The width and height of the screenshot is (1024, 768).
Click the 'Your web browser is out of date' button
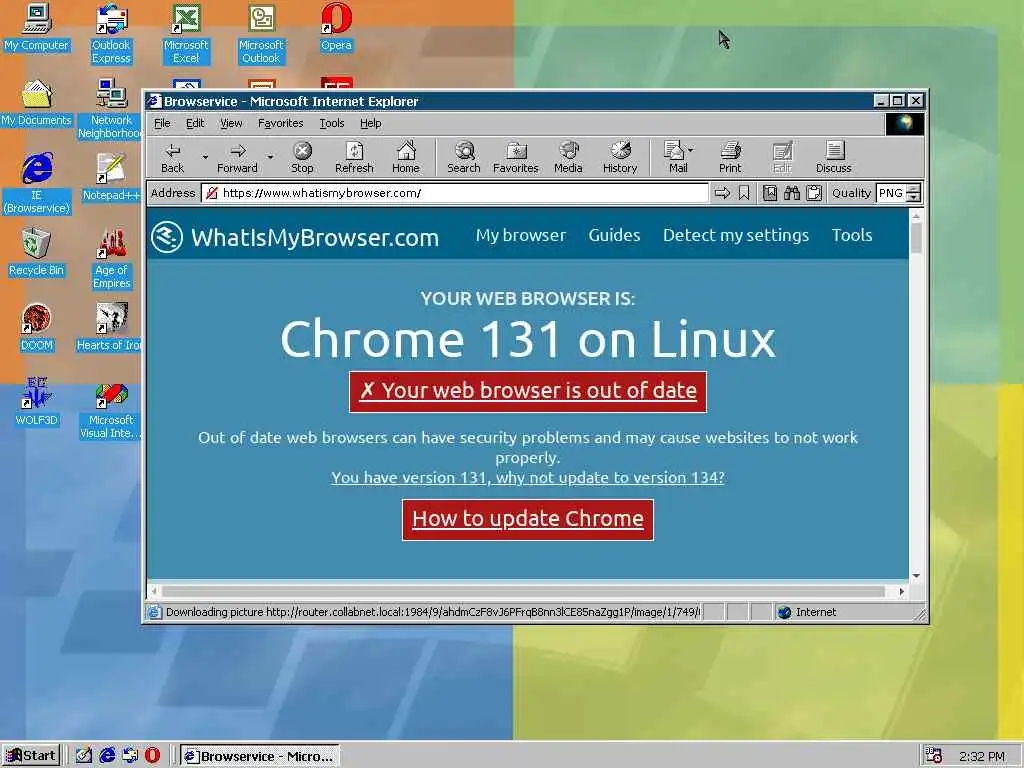coord(528,391)
